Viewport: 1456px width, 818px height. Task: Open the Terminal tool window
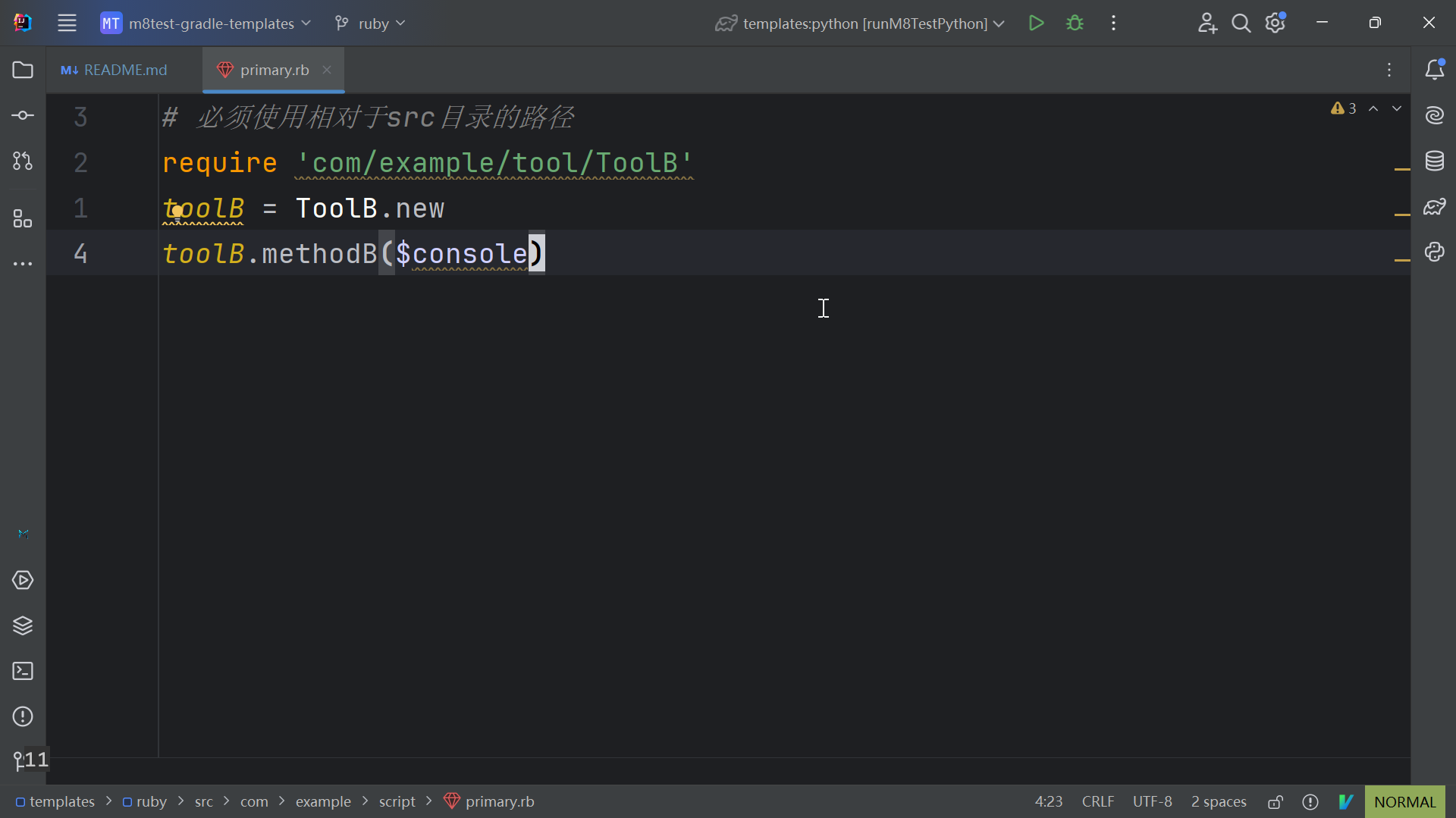tap(23, 671)
